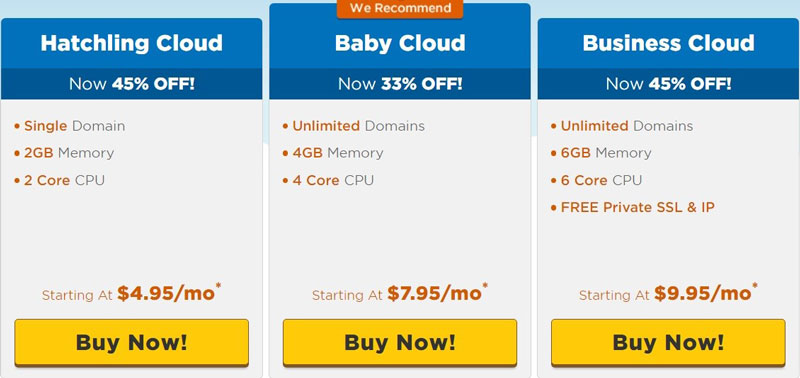Buy the Business Cloud plan
The width and height of the screenshot is (800, 378).
(668, 342)
